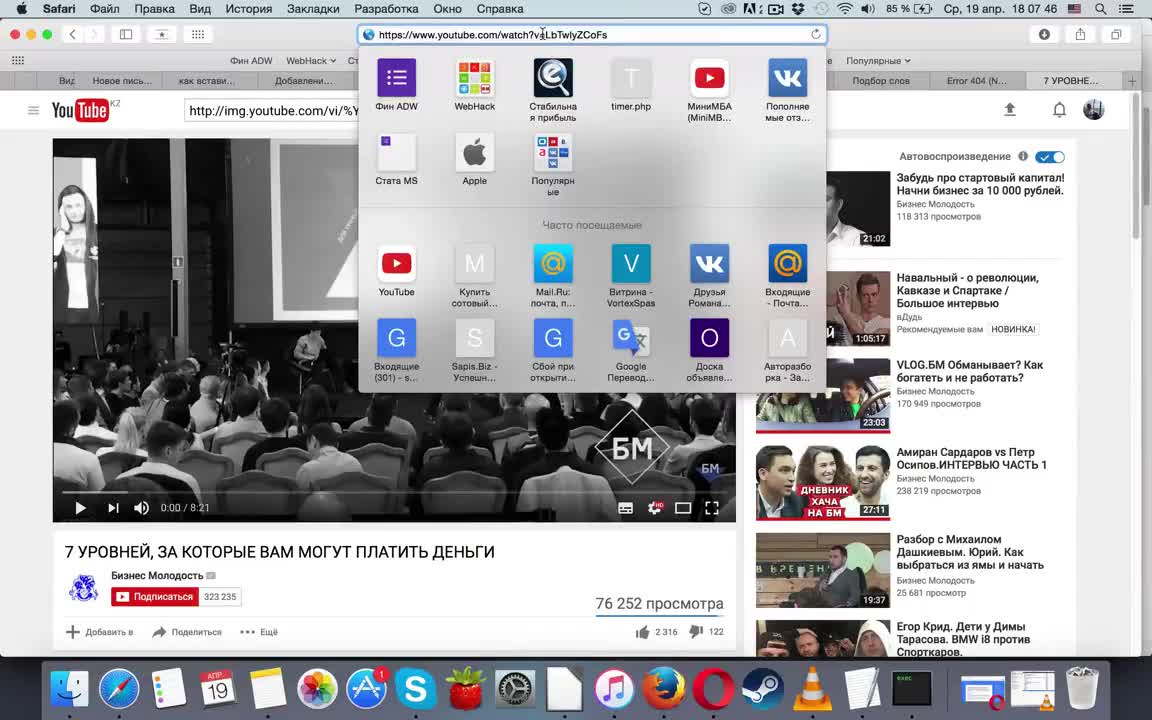Image resolution: width=1152 pixels, height=720 pixels.
Task: Click the red Подписаться subscribe button
Action: pos(154,597)
